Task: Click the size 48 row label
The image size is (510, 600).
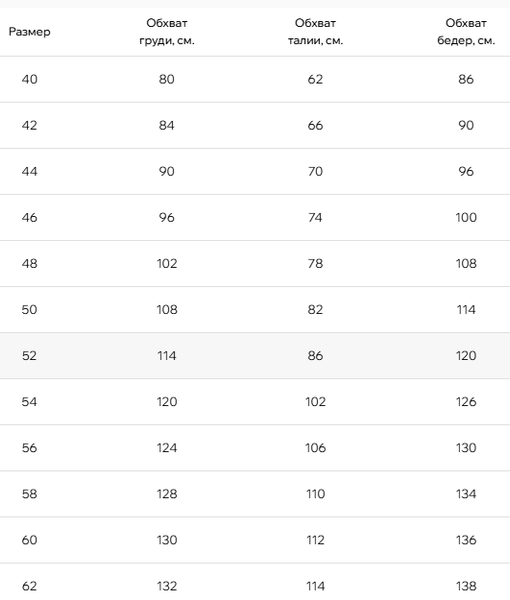Action: [29, 264]
